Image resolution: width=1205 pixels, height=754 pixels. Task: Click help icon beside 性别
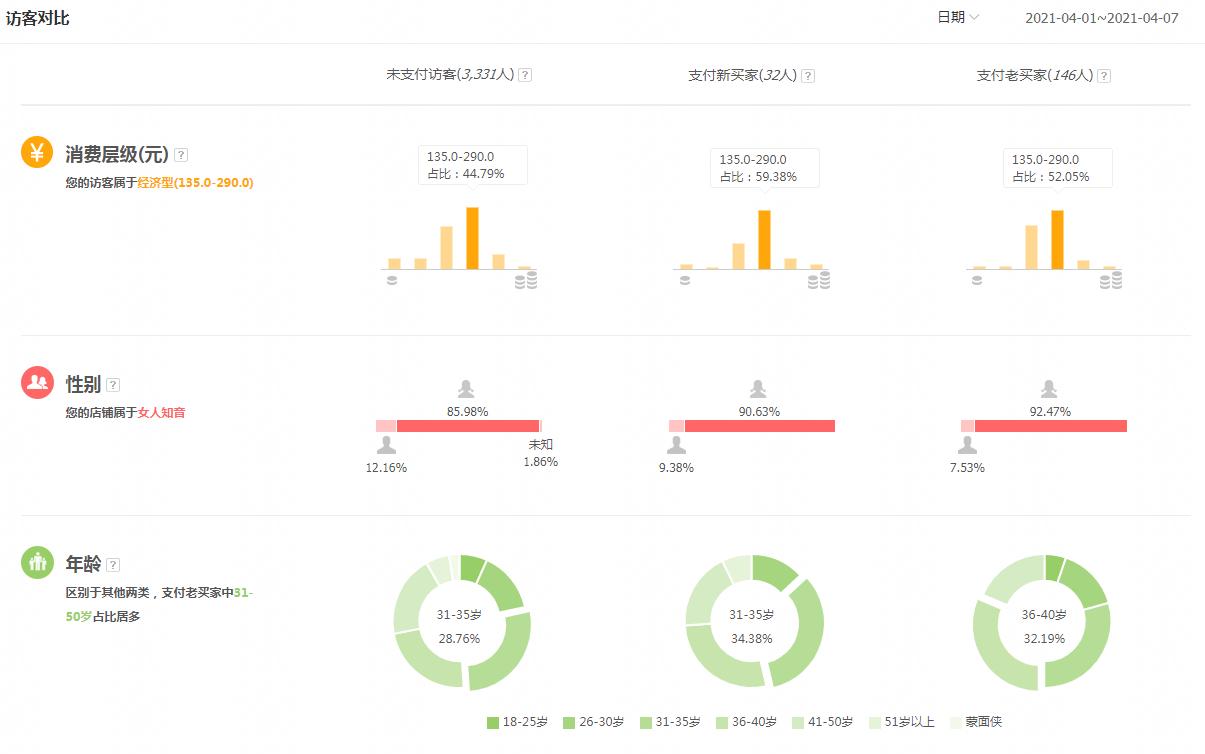(x=113, y=385)
